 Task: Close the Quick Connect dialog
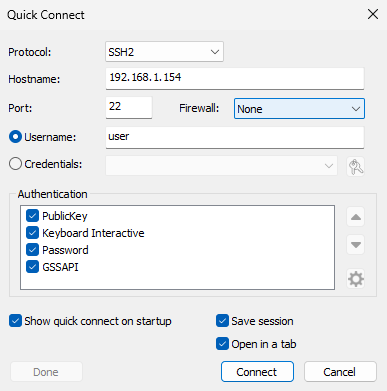pos(373,14)
